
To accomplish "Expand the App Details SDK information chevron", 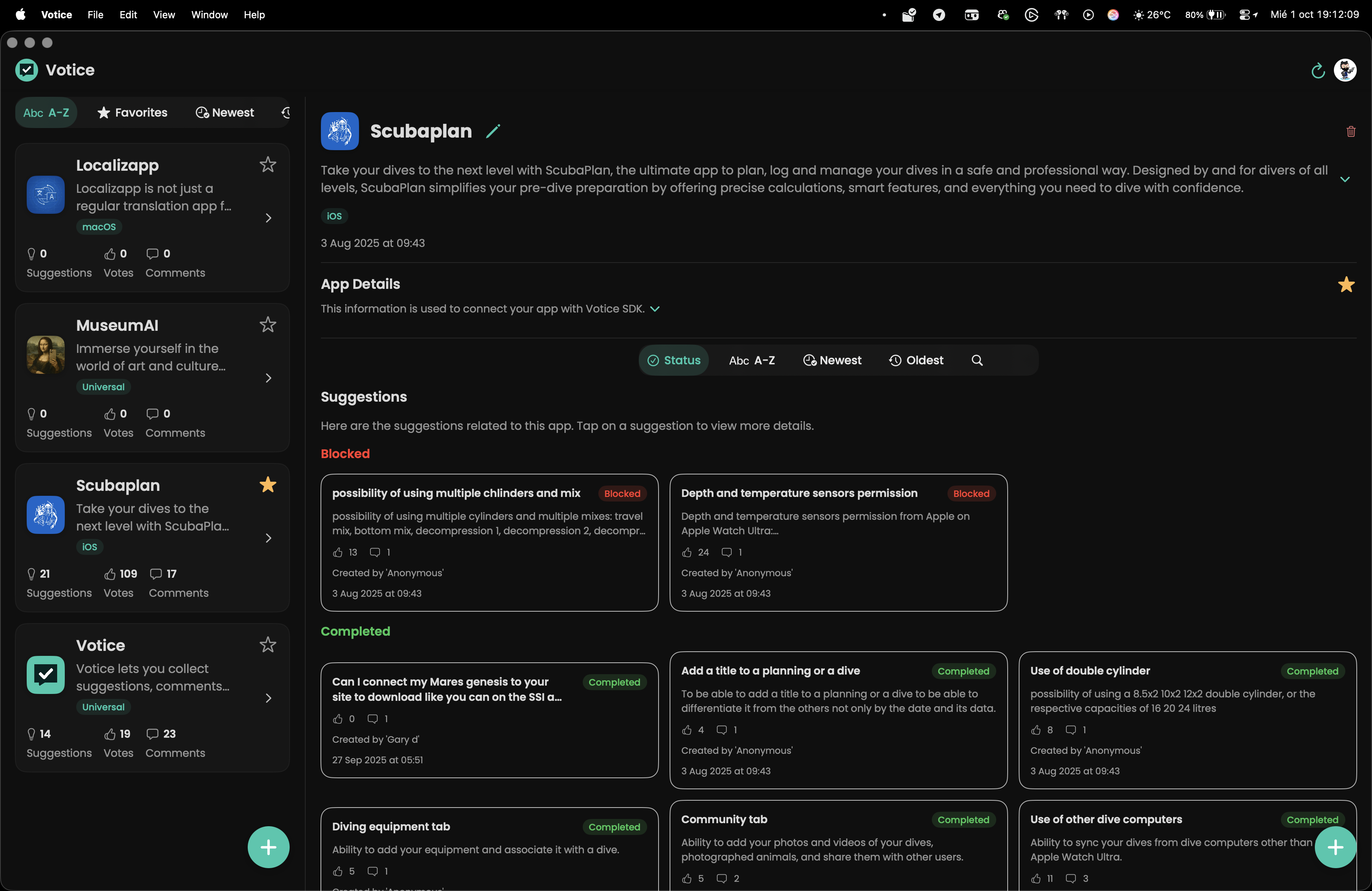I will [654, 309].
